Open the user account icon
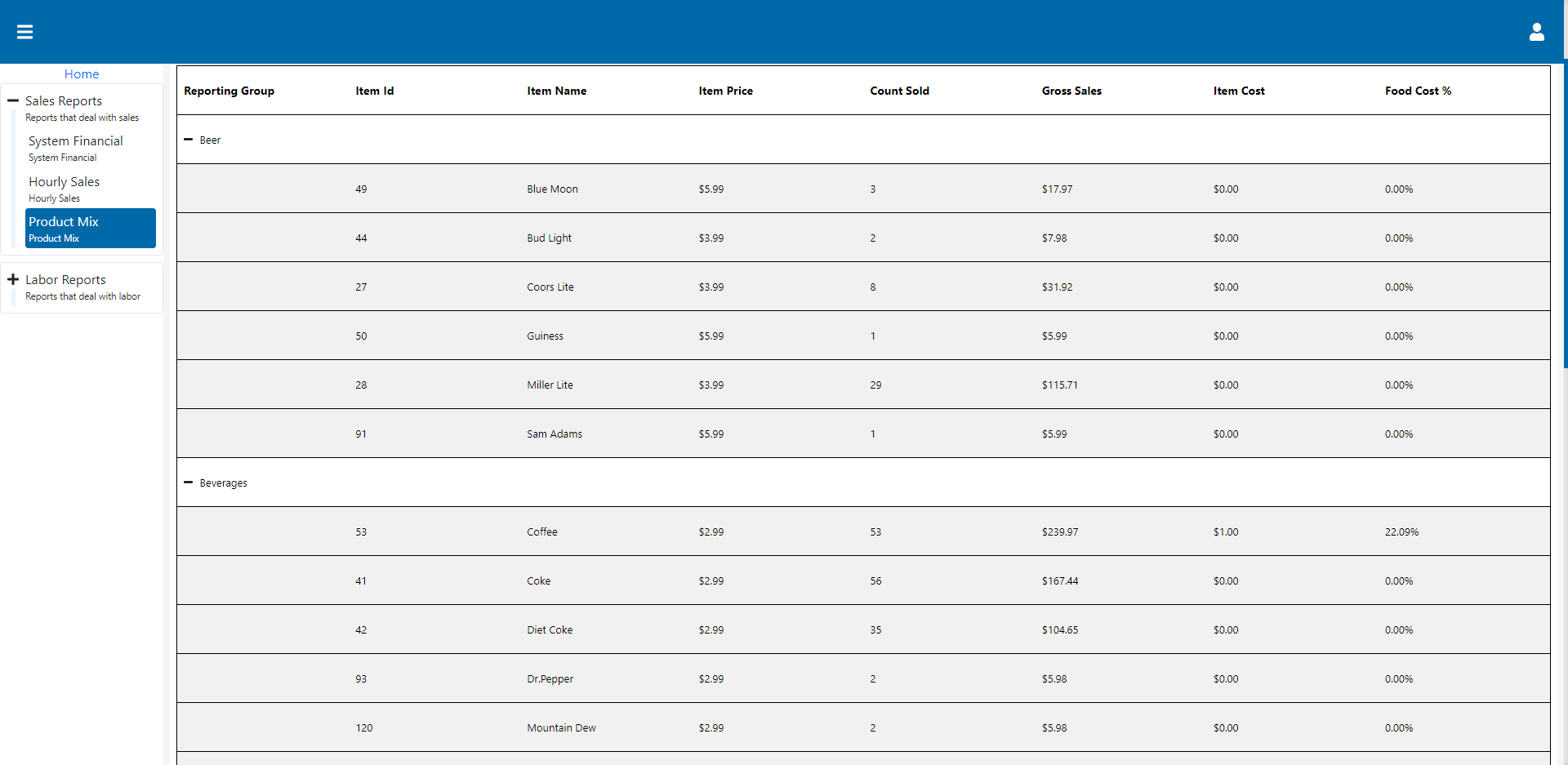 tap(1536, 32)
